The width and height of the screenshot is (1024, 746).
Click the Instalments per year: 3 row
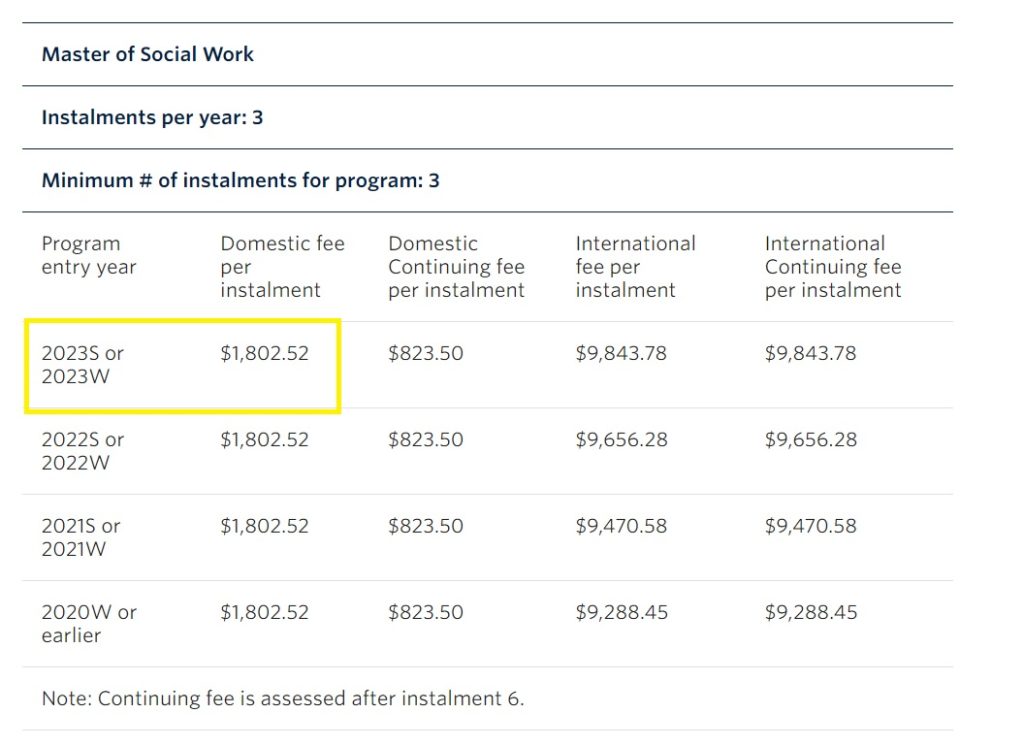tap(152, 117)
